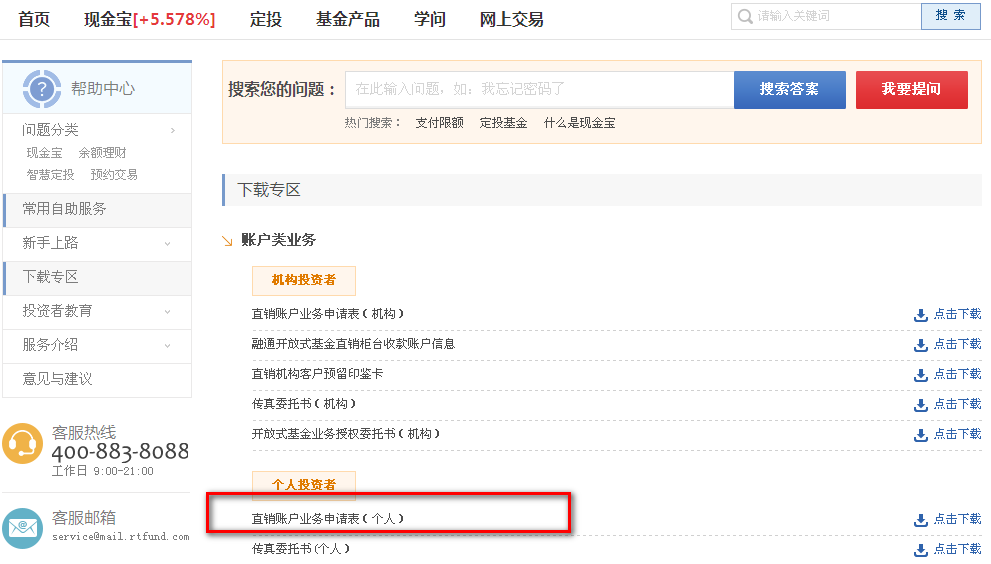
Task: Expand the 投资者教育 sidebar section
Action: tap(167, 311)
